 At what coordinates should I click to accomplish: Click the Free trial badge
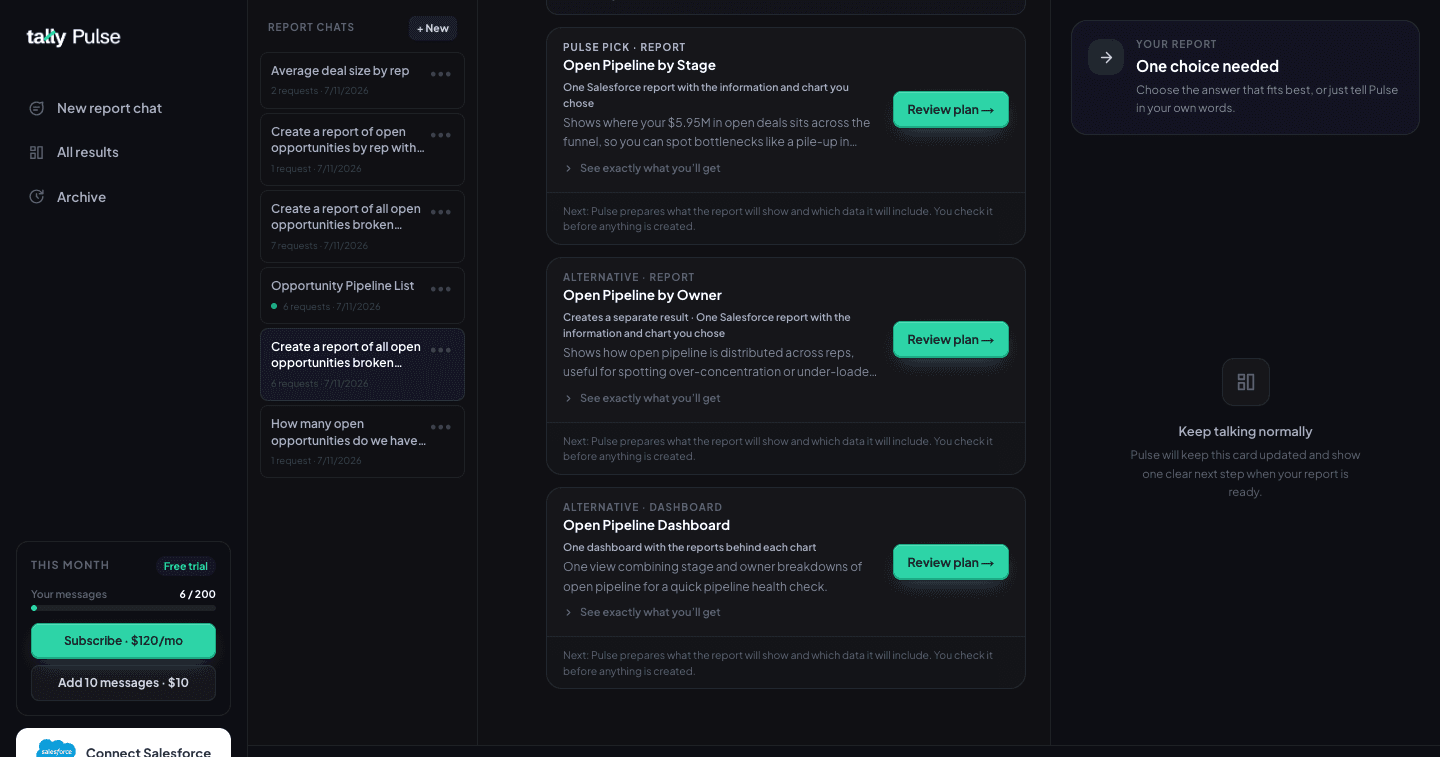click(186, 566)
